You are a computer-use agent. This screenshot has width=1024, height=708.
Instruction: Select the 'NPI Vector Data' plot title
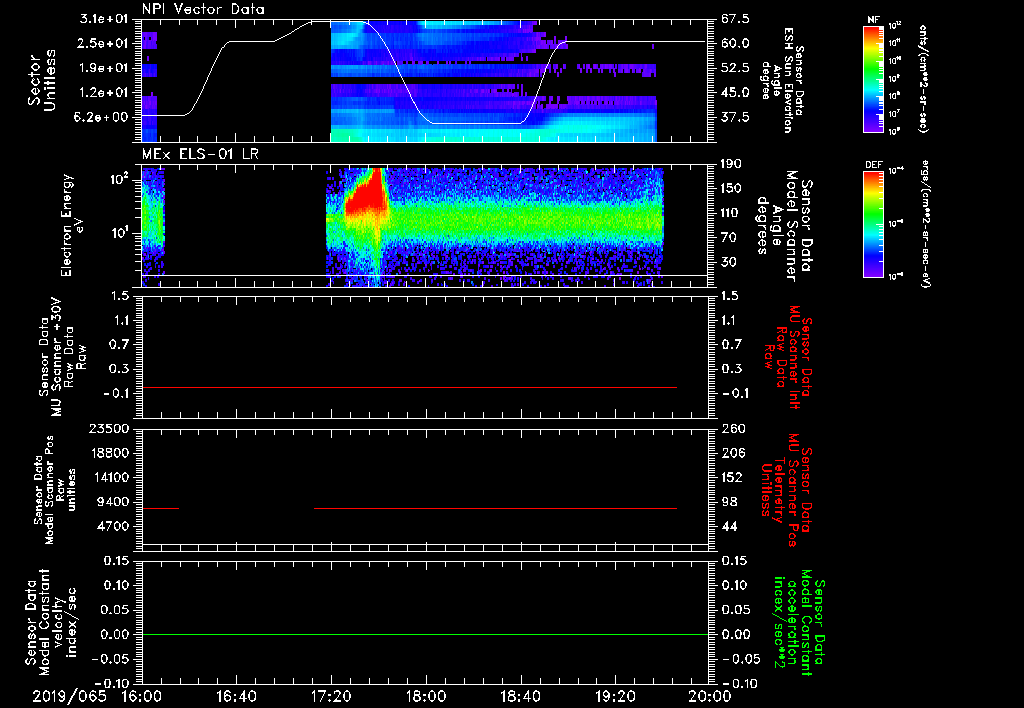[203, 9]
